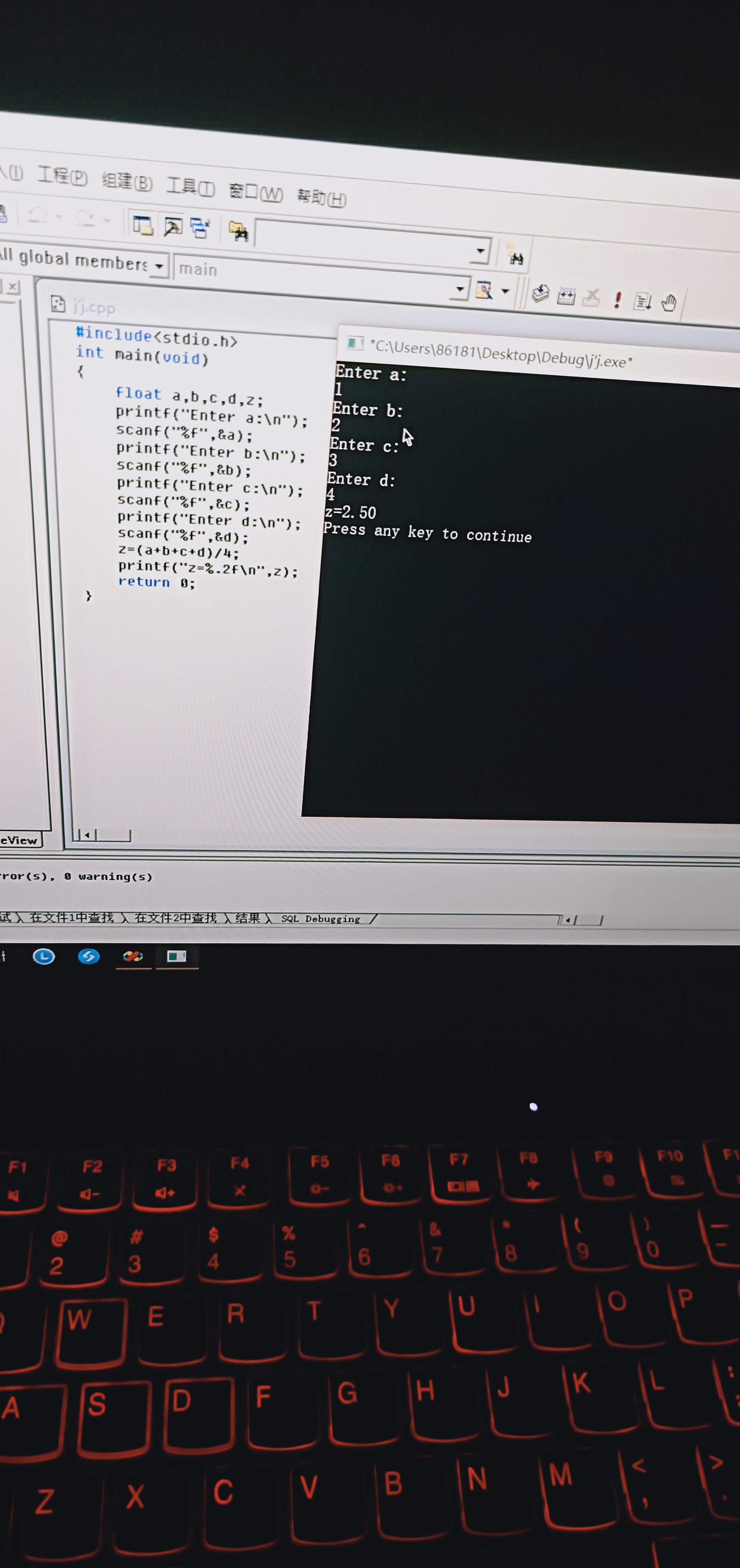Run program with red exclamation Execute icon
The height and width of the screenshot is (1568, 740).
(618, 300)
